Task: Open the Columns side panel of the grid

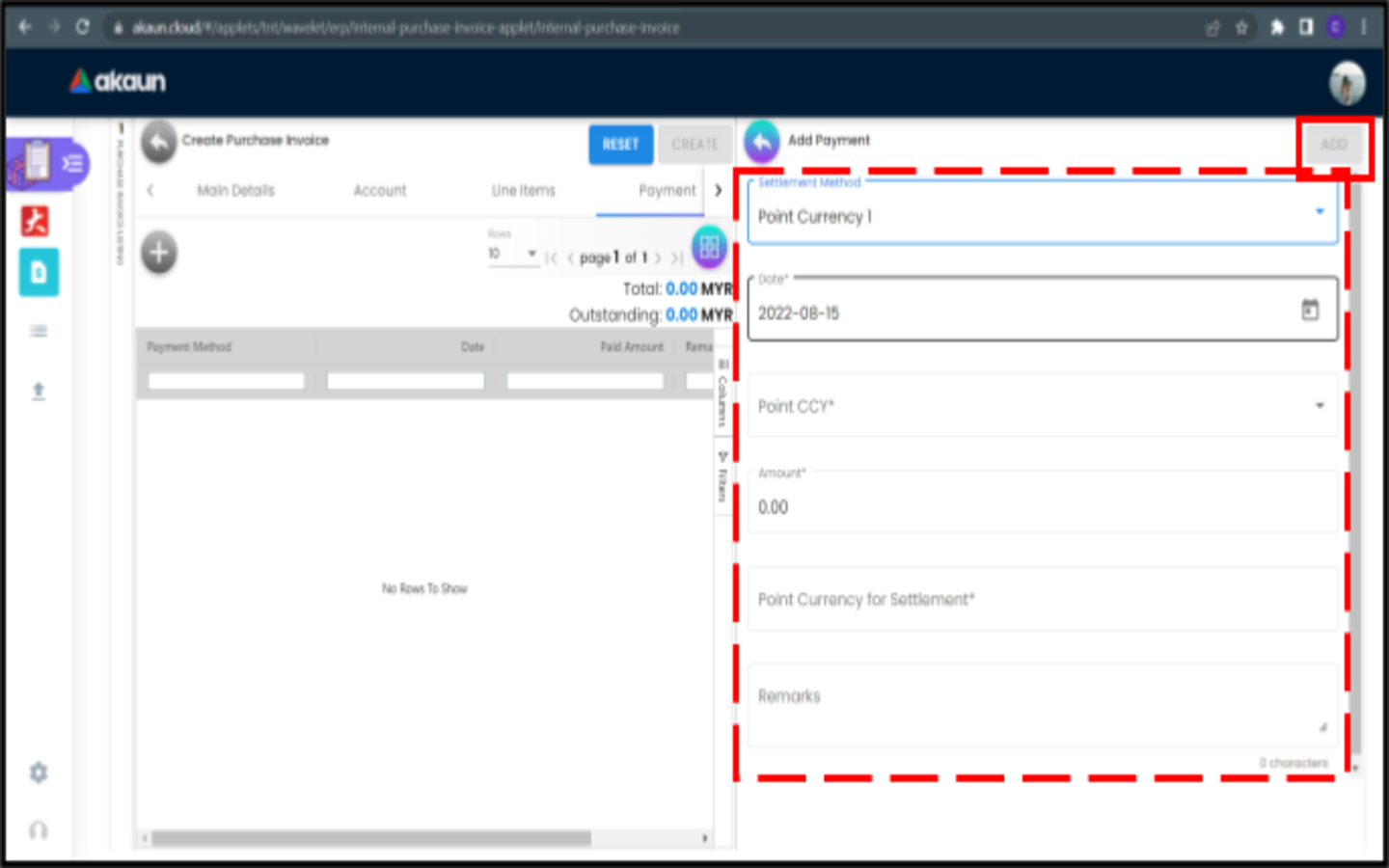Action: 723,393
